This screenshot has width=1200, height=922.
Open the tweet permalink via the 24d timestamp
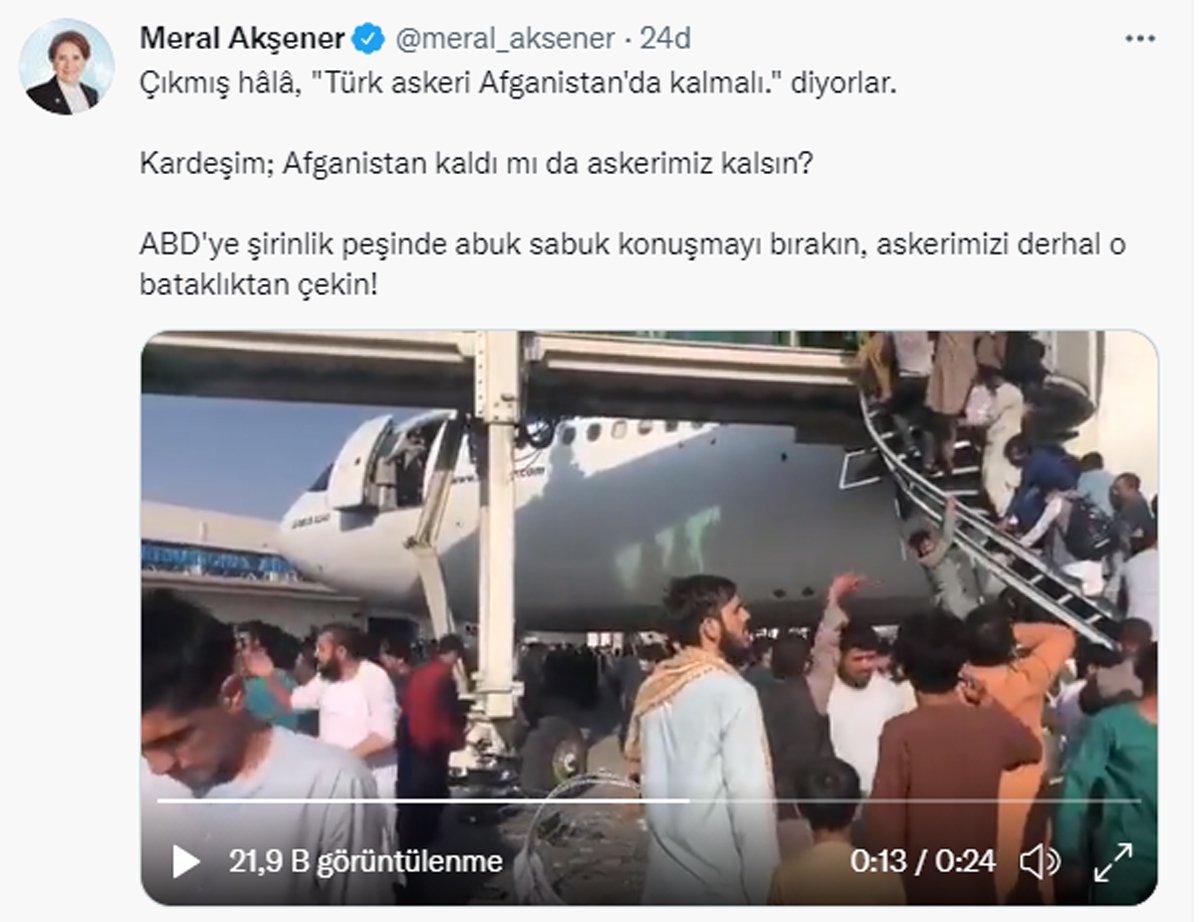pyautogui.click(x=665, y=39)
